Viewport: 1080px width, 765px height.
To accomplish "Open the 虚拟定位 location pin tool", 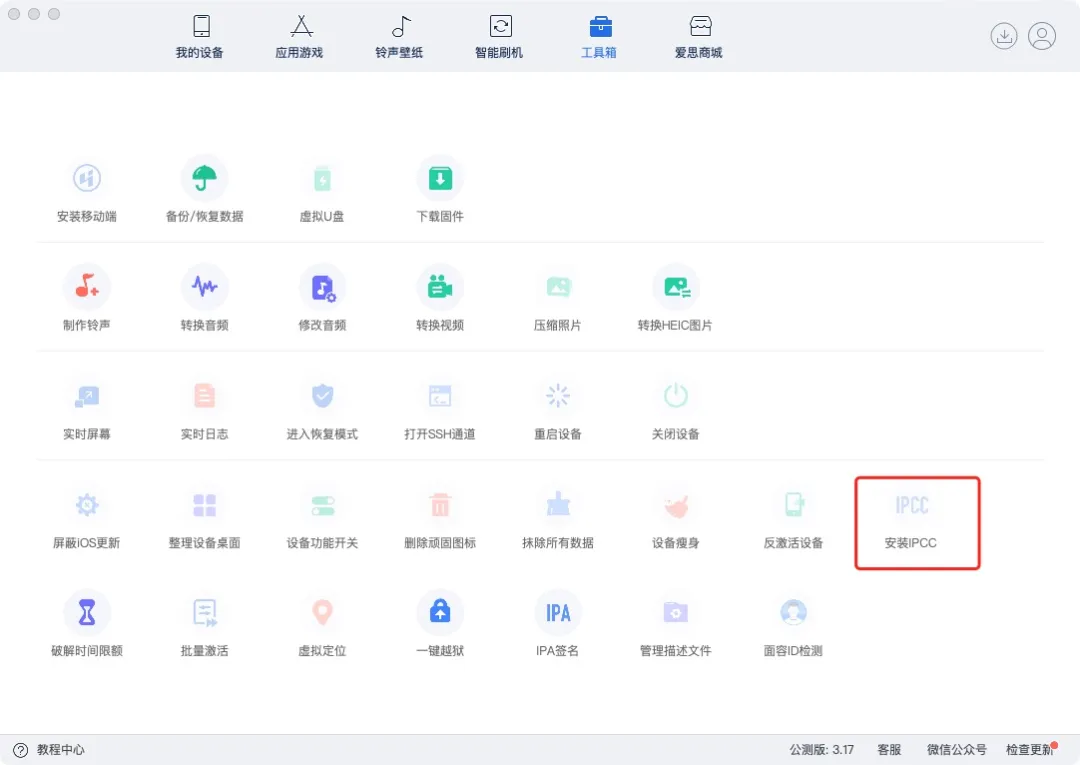I will tap(322, 613).
